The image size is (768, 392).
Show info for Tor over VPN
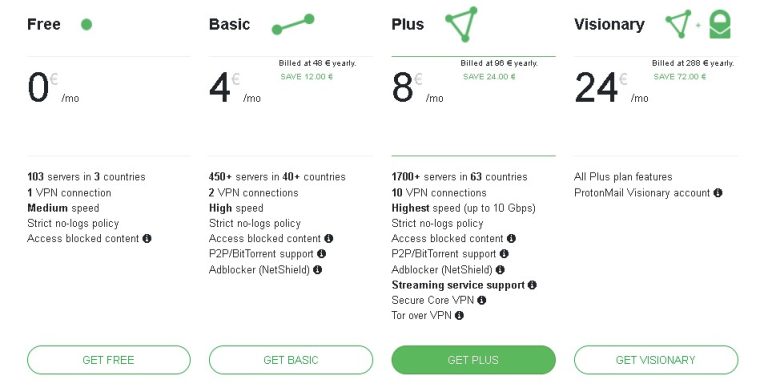click(x=459, y=316)
